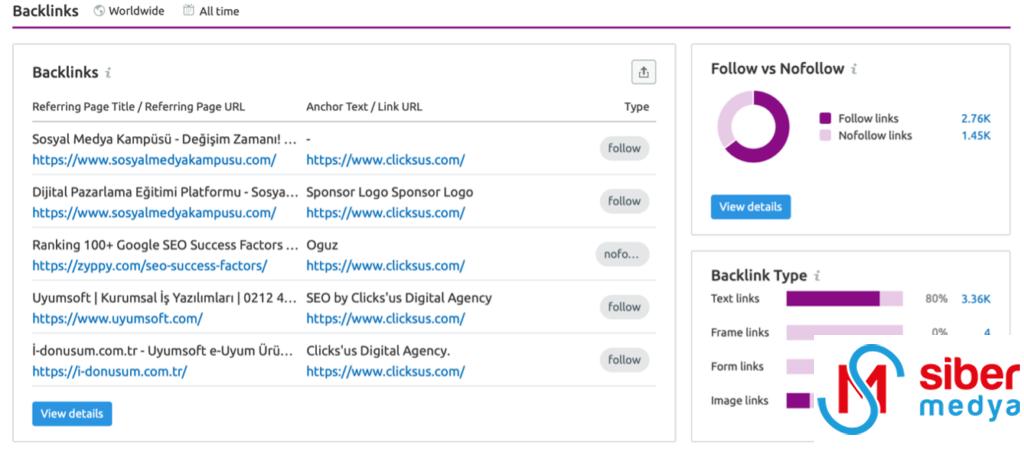Click the 80% text links percentage
Image resolution: width=1024 pixels, height=455 pixels.
pos(936,299)
